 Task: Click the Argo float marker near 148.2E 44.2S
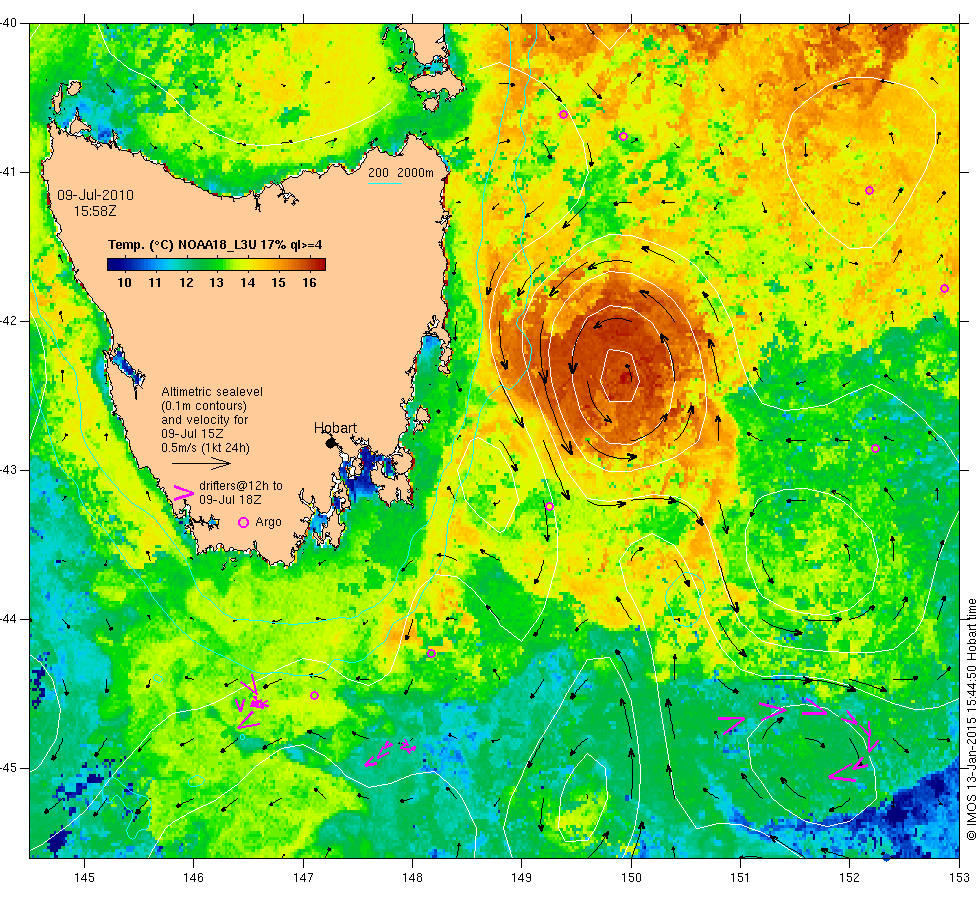[x=431, y=654]
